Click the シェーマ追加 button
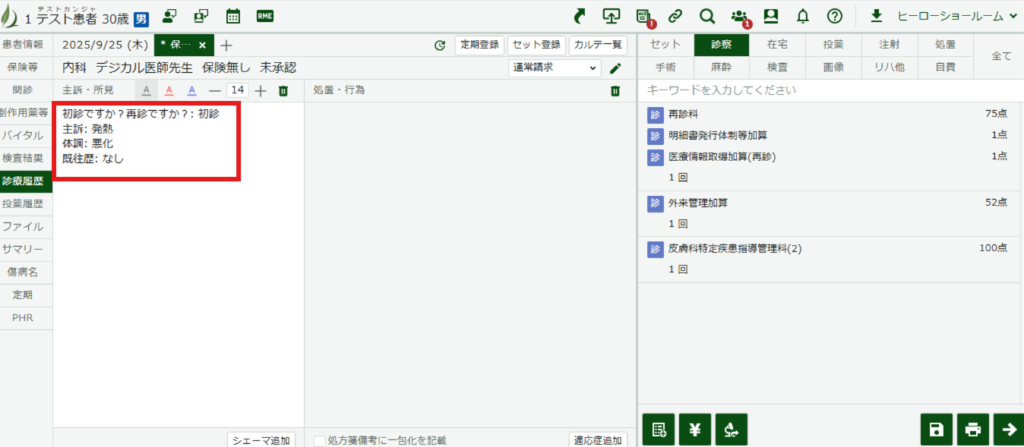The image size is (1024, 447). tap(261, 440)
